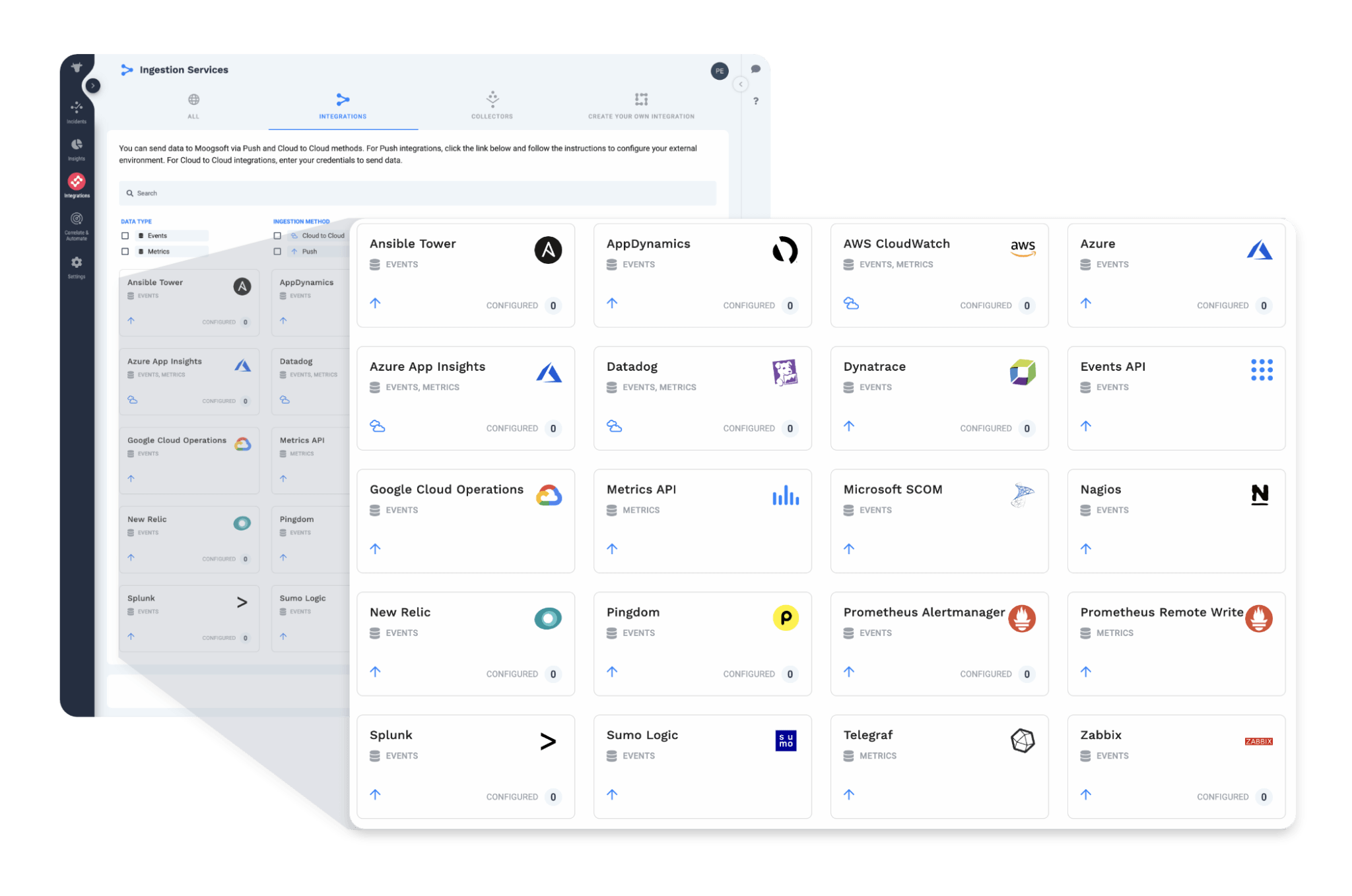
Task: Click the AWS CloudWatch cloud-to-cloud icon
Action: (851, 304)
